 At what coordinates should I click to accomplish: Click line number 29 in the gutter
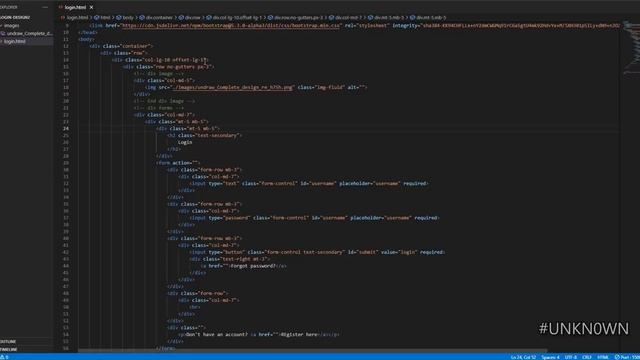pos(66,163)
